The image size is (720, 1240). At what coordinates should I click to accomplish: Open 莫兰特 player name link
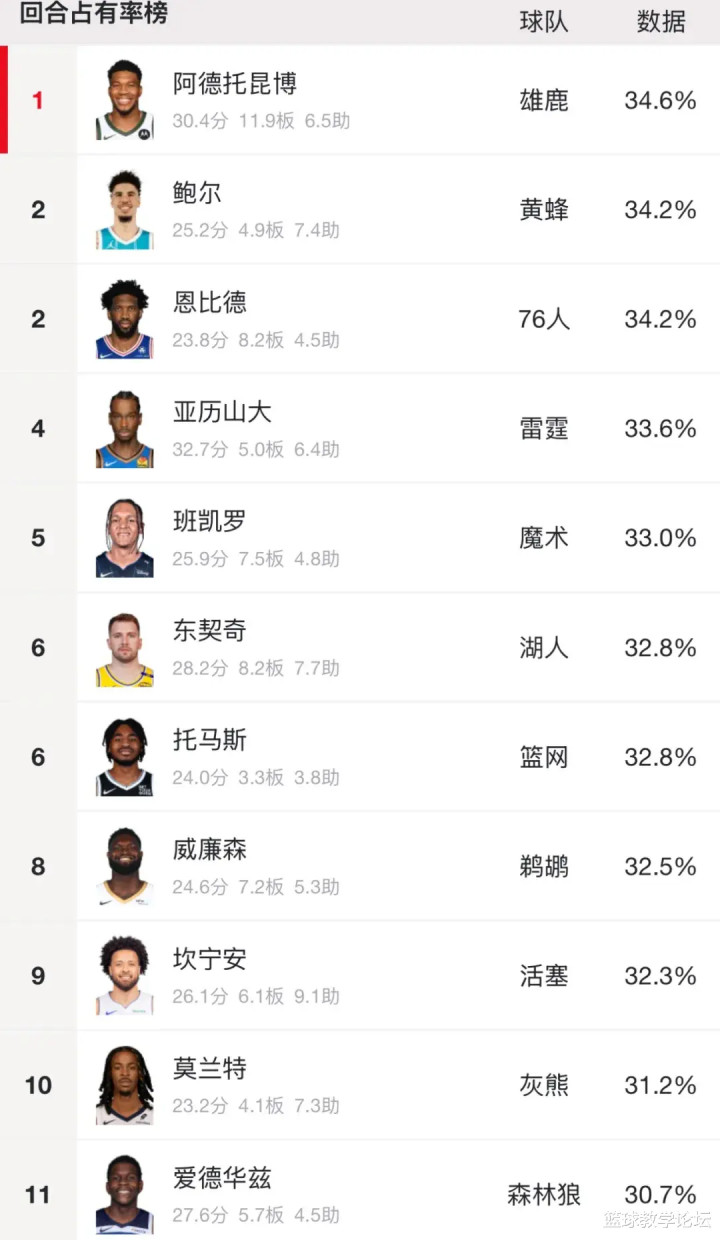coord(210,1068)
